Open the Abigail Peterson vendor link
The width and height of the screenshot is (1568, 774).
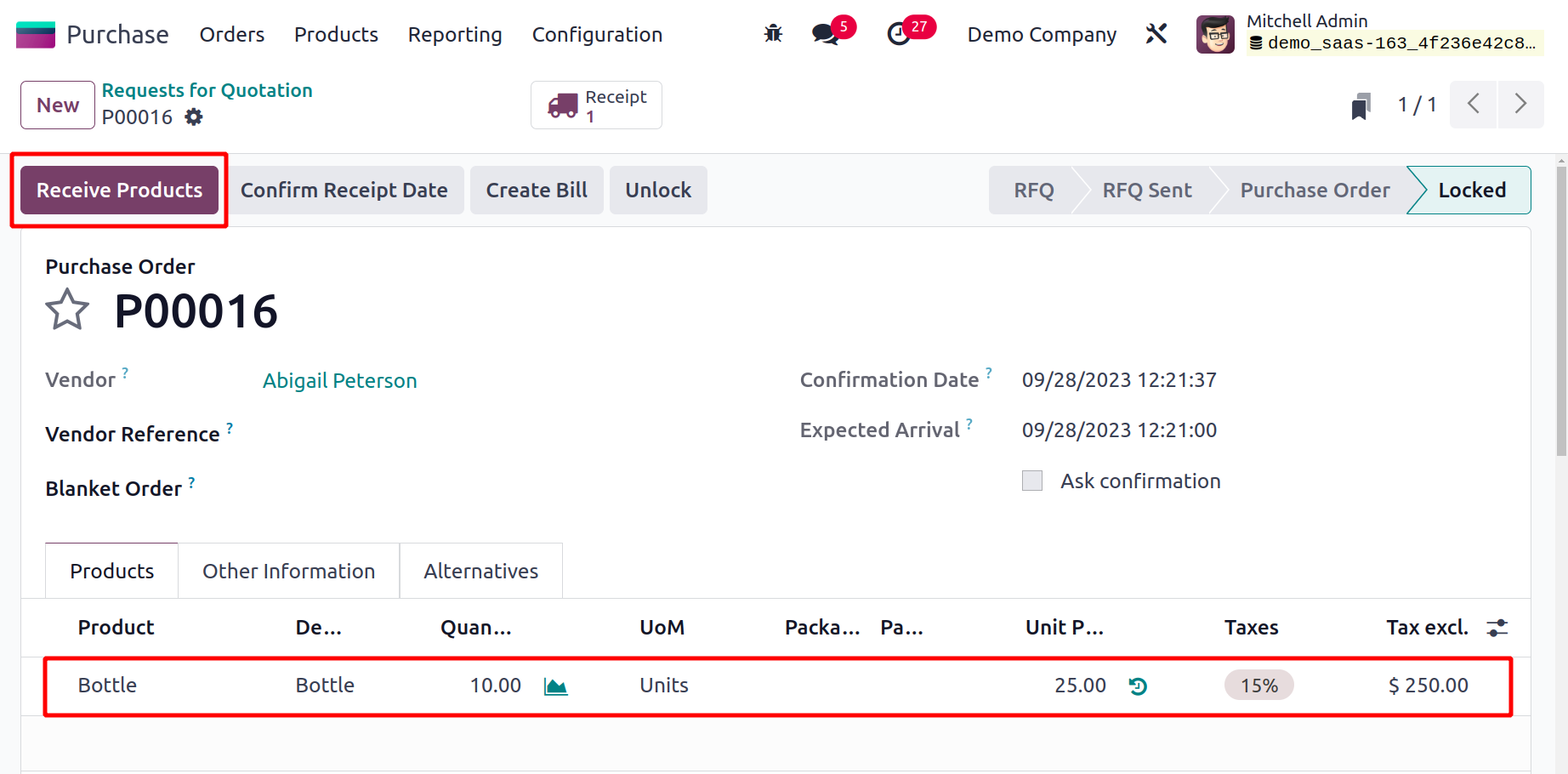[x=339, y=380]
